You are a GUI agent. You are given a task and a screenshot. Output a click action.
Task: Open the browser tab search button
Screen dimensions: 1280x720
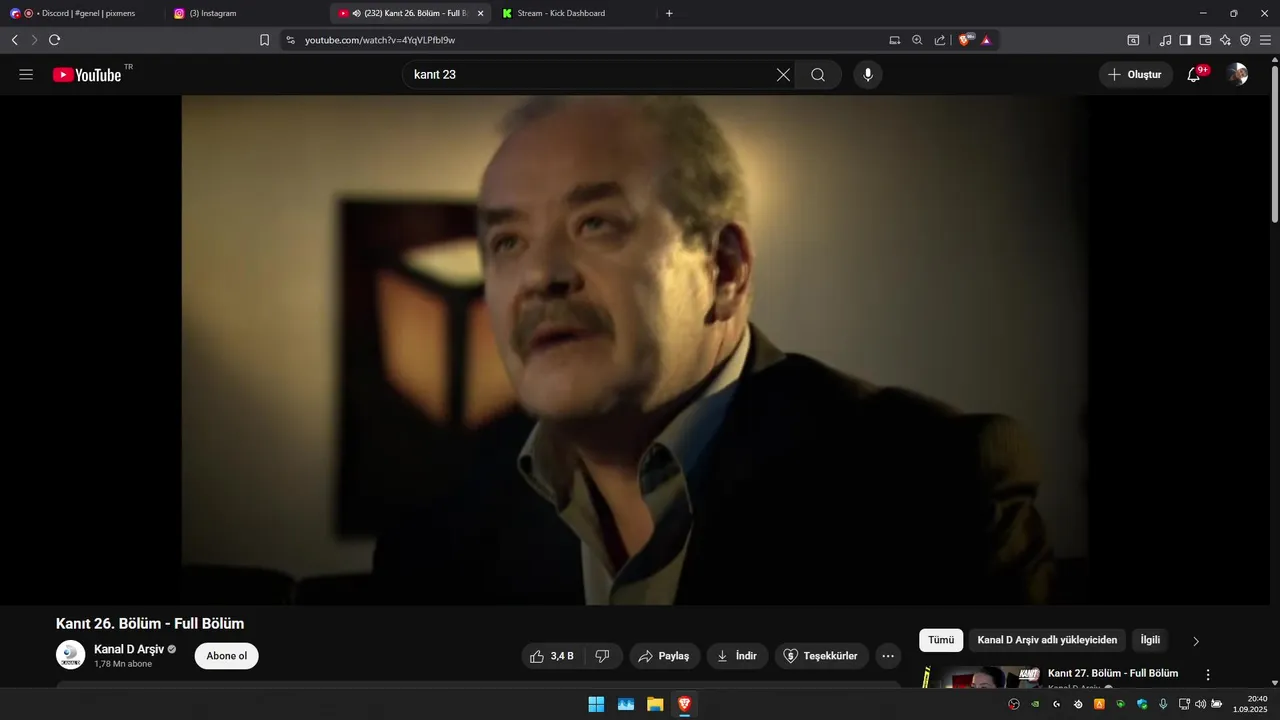(x=1133, y=40)
